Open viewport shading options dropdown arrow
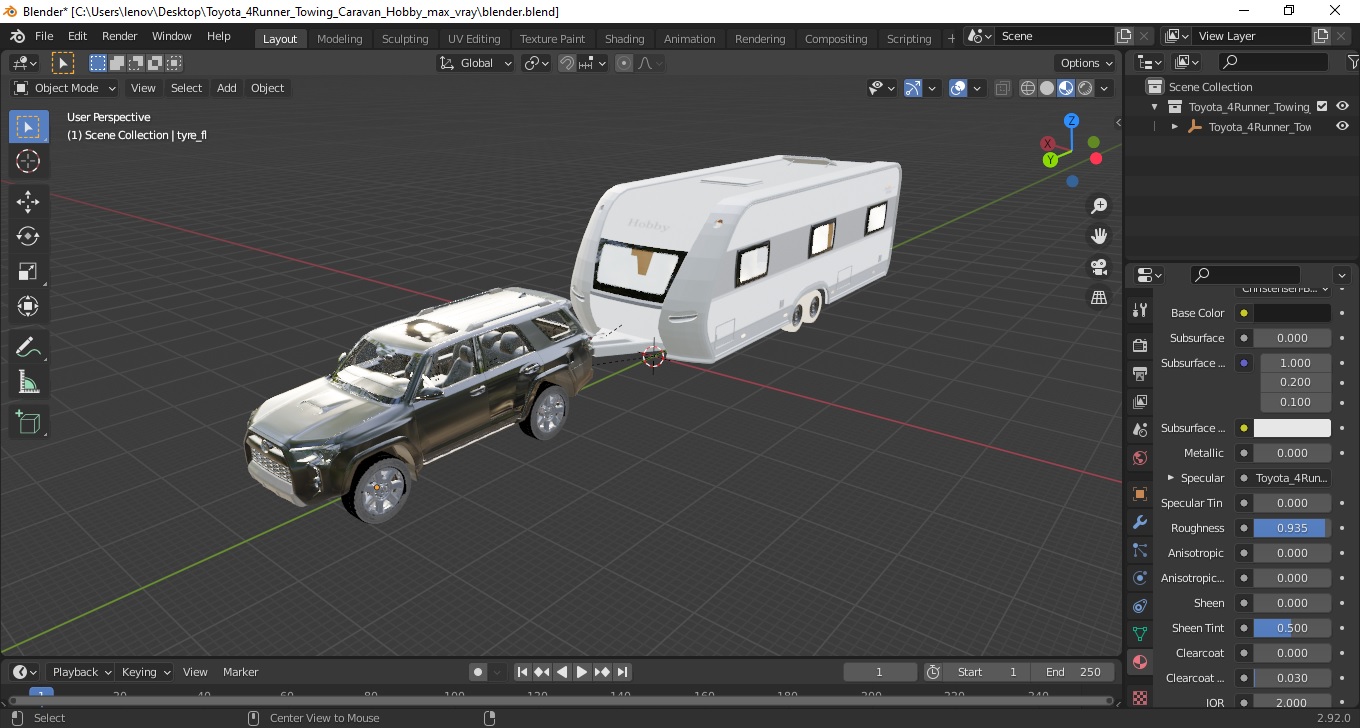Image resolution: width=1360 pixels, height=728 pixels. pos(1105,88)
